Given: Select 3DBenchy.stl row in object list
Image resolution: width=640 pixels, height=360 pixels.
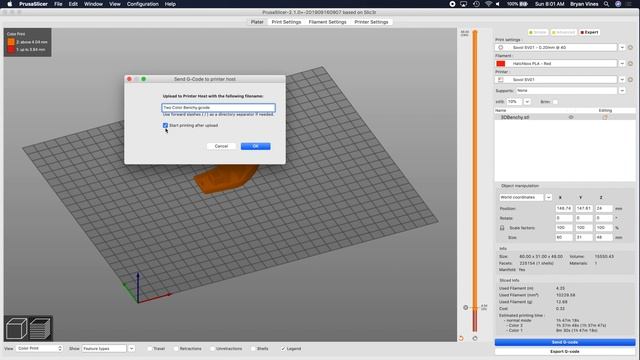Looking at the screenshot, I should pos(565,117).
